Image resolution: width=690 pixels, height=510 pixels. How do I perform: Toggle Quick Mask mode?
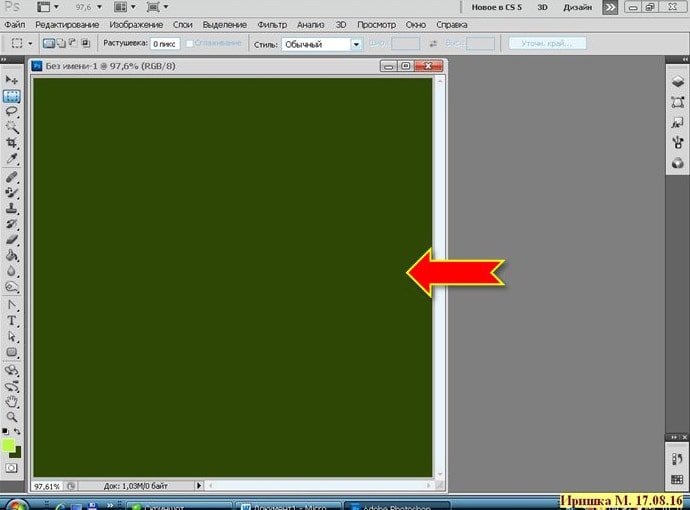(x=12, y=467)
